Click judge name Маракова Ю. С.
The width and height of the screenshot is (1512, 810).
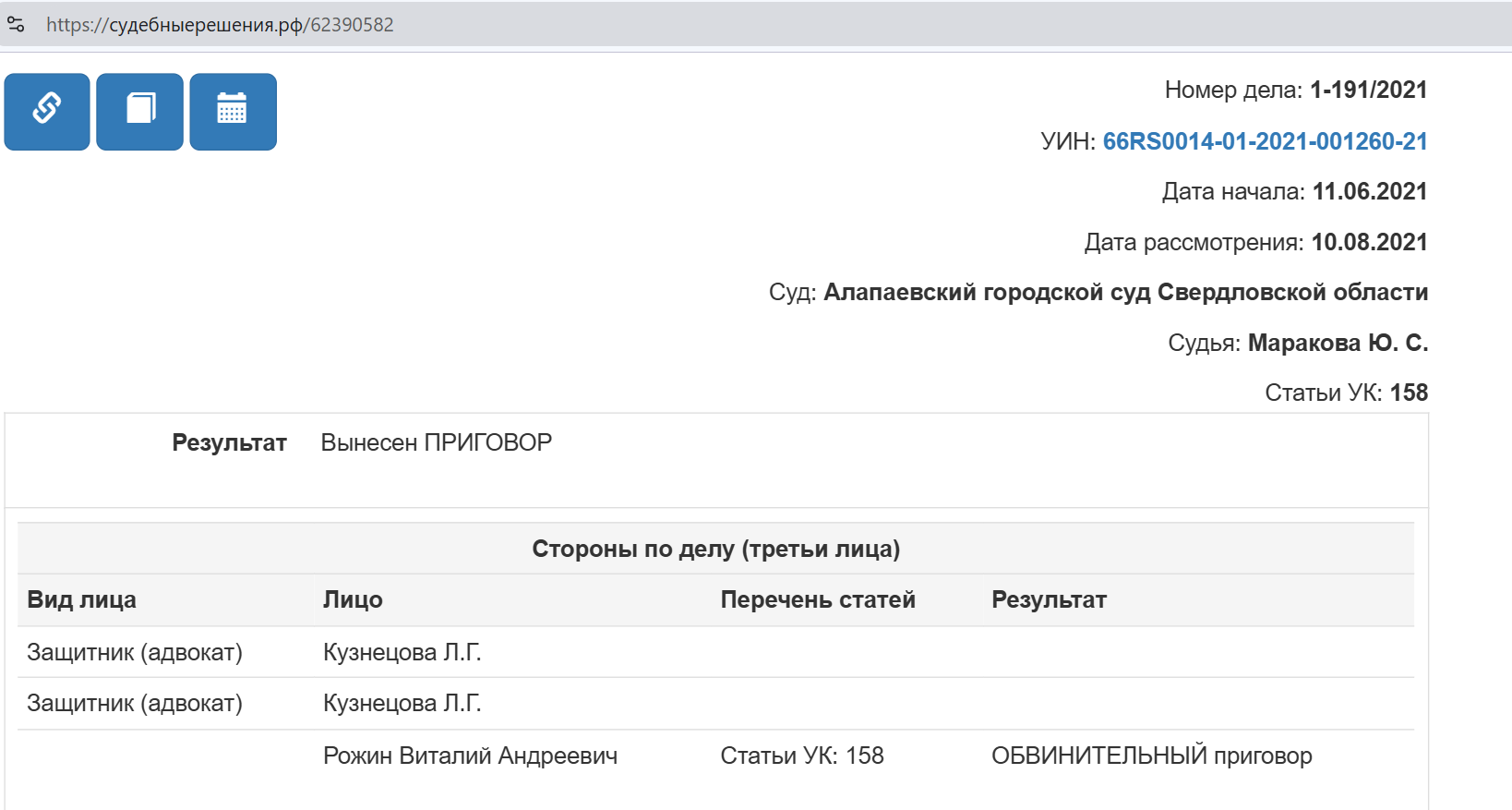1338,344
